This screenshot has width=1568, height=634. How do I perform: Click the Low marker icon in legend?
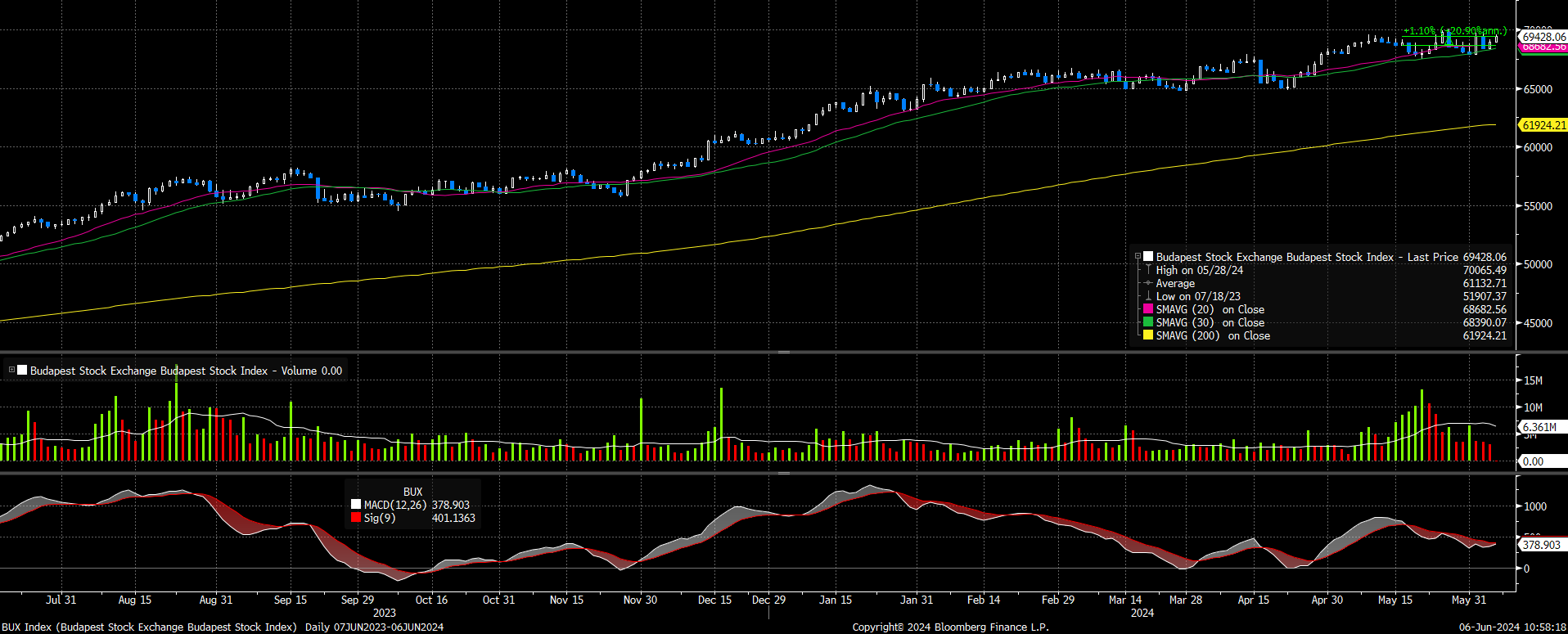[1148, 296]
